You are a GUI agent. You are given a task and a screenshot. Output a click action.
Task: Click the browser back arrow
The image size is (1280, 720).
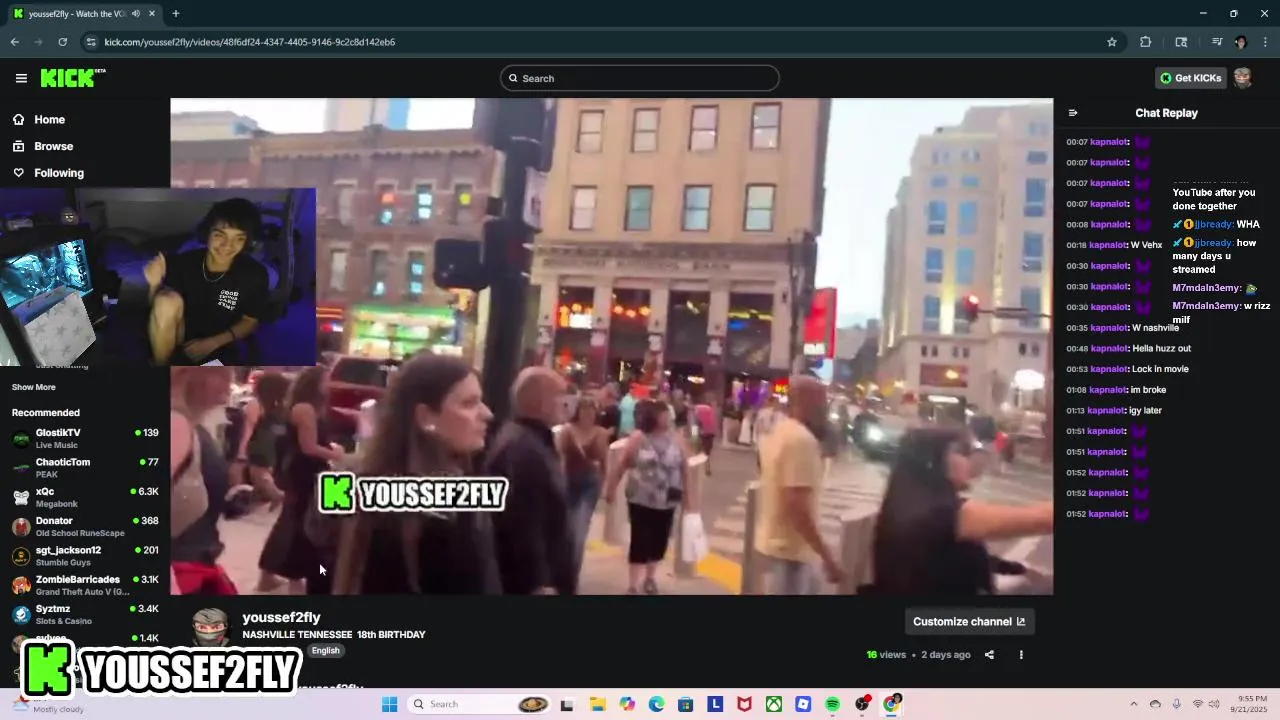(14, 42)
